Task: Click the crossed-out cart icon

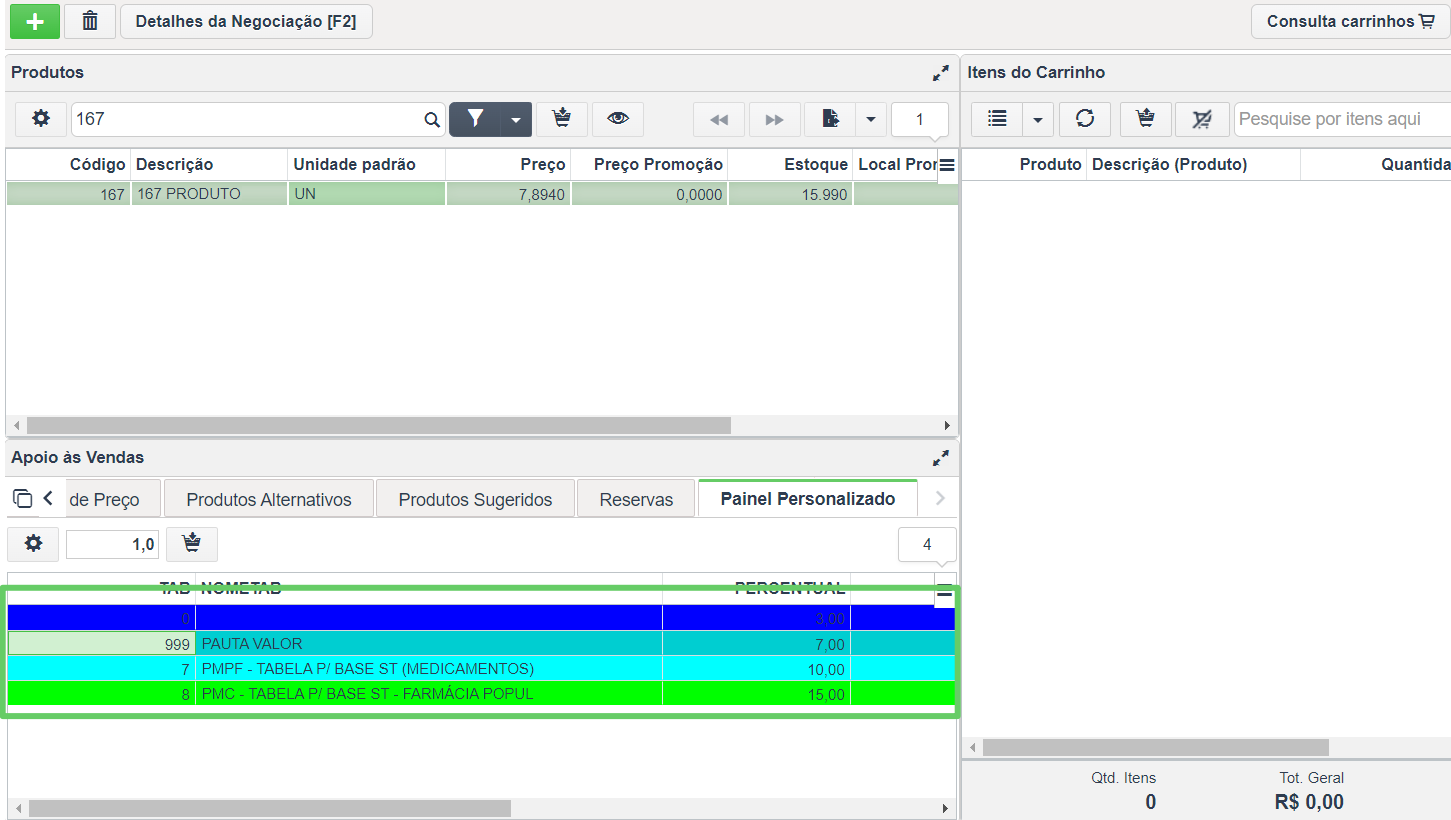Action: [1202, 119]
